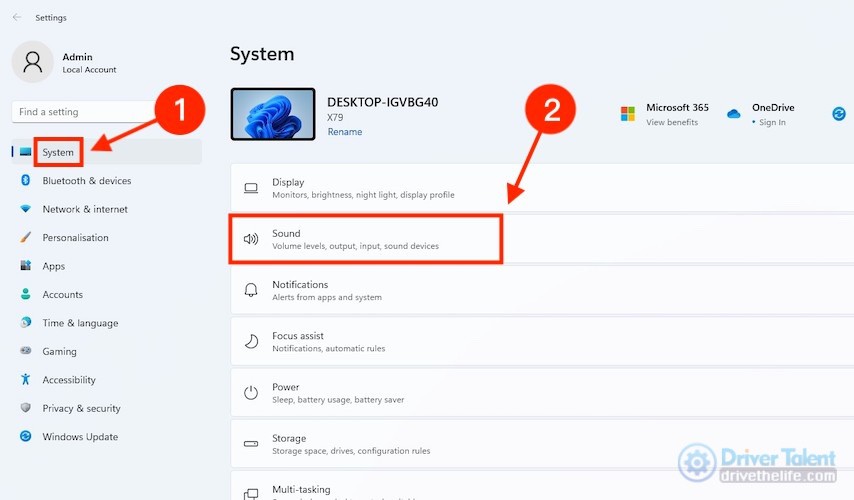Click the Privacy & security shield icon
Viewport: 854px width, 500px height.
(x=26, y=407)
